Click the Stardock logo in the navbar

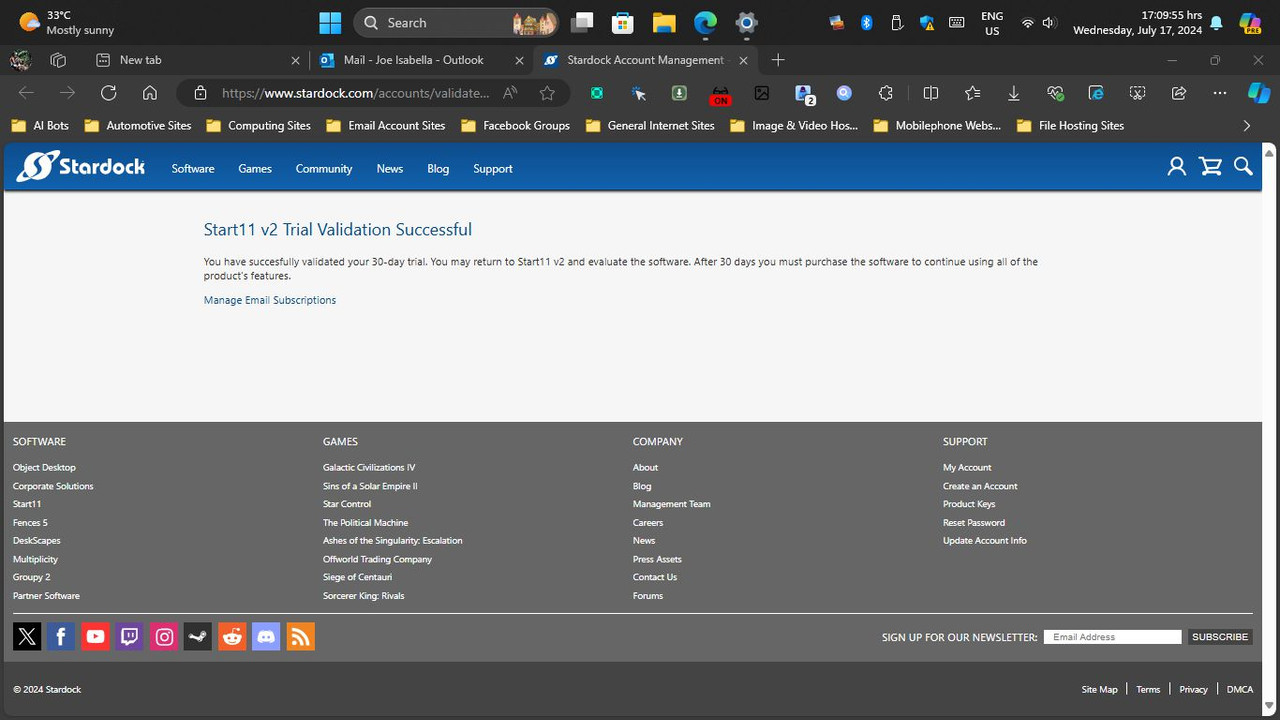tap(80, 166)
